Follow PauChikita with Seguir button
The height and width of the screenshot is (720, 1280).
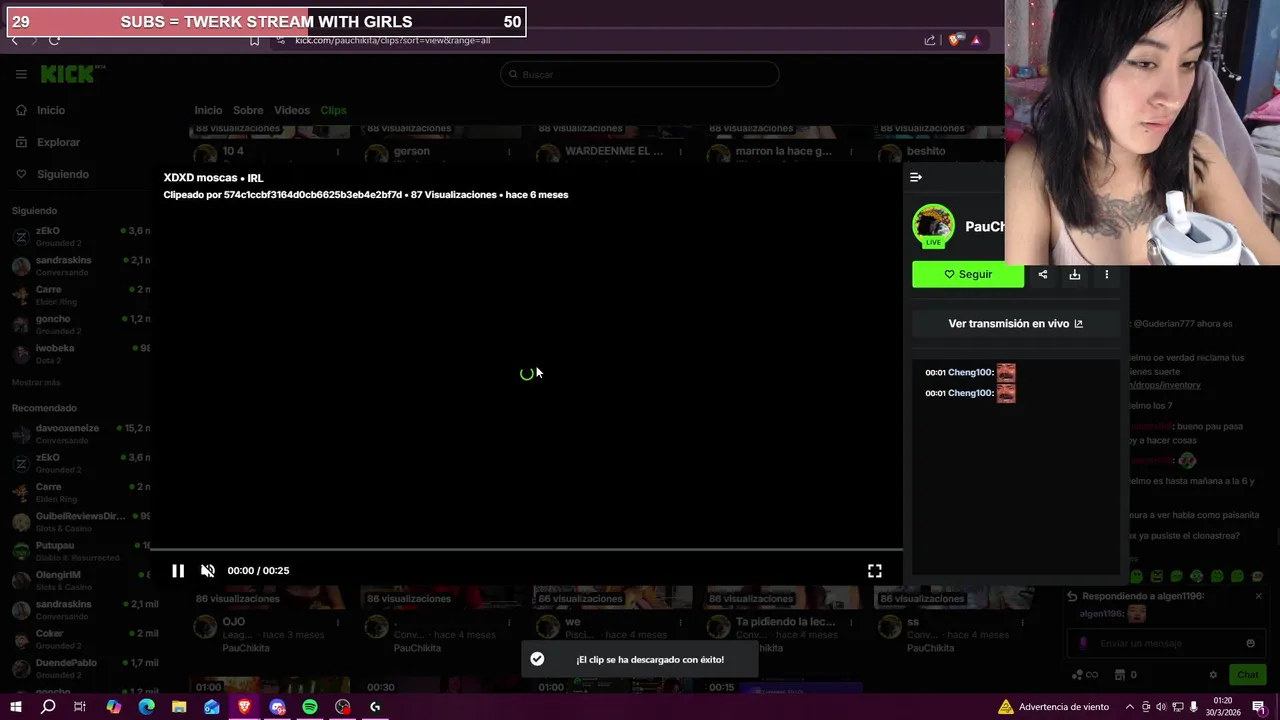pyautogui.click(x=968, y=274)
